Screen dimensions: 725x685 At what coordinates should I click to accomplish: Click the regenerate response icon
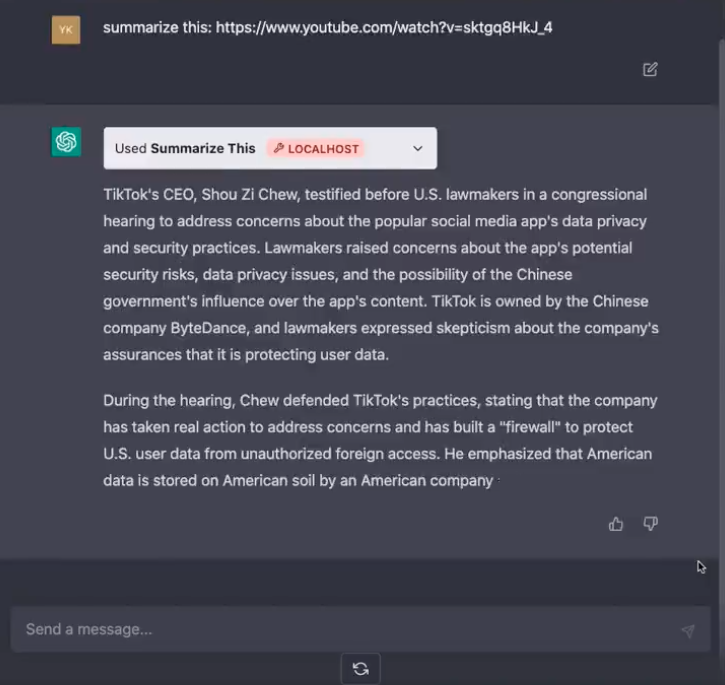click(361, 669)
